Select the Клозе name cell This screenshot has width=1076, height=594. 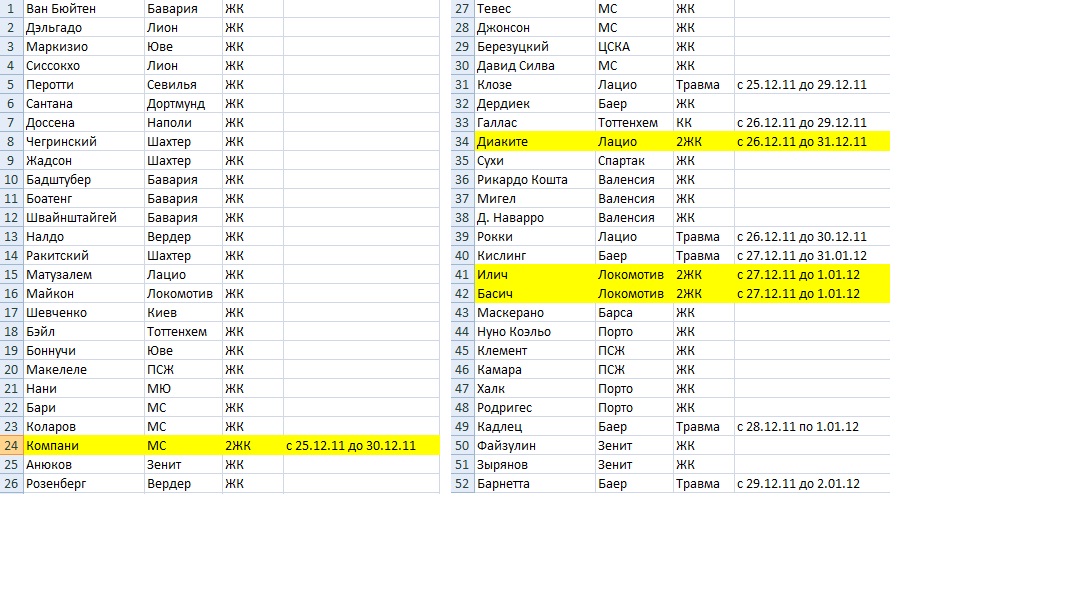click(x=535, y=84)
